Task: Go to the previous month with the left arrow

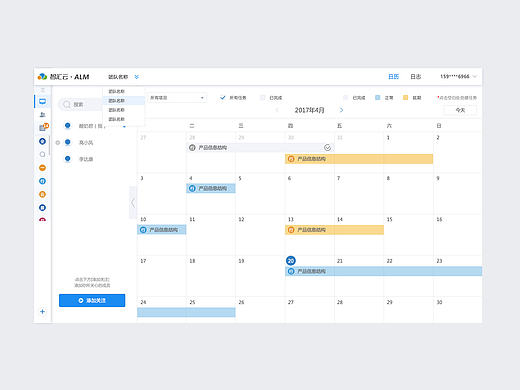Action: (x=277, y=110)
